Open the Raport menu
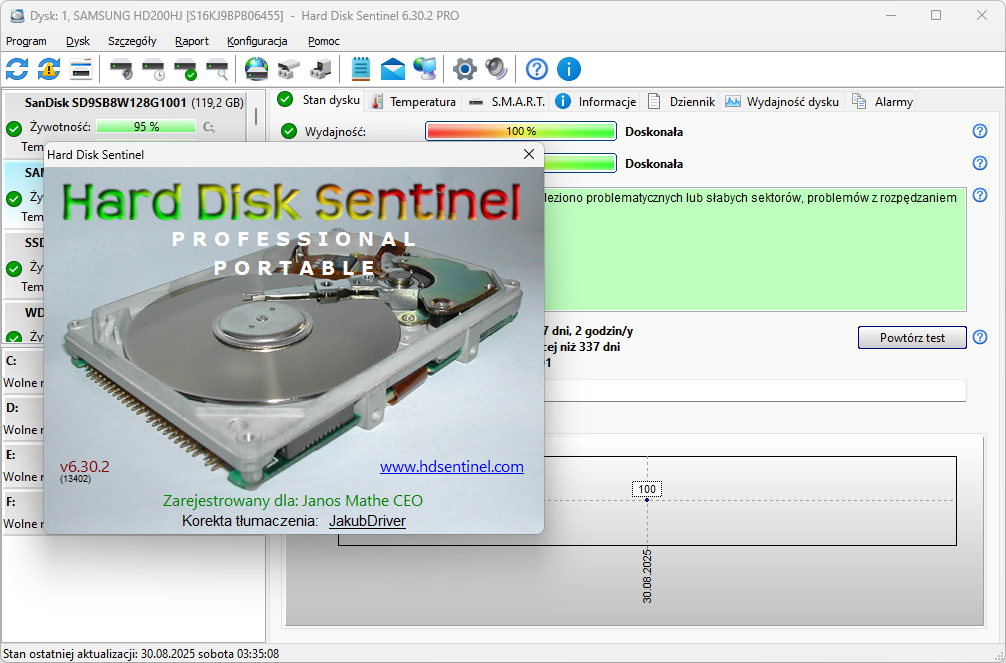1006x663 pixels. click(x=192, y=41)
